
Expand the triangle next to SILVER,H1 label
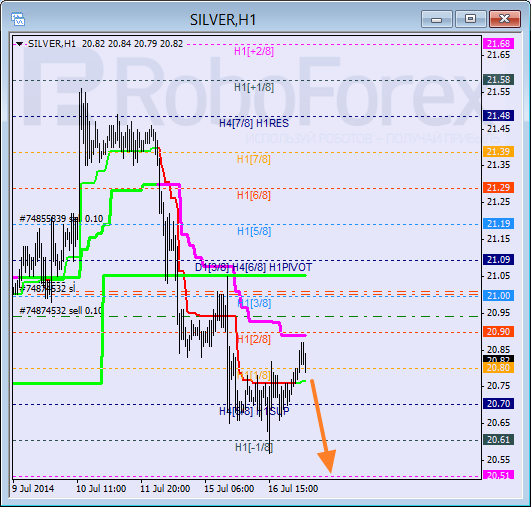tap(19, 44)
